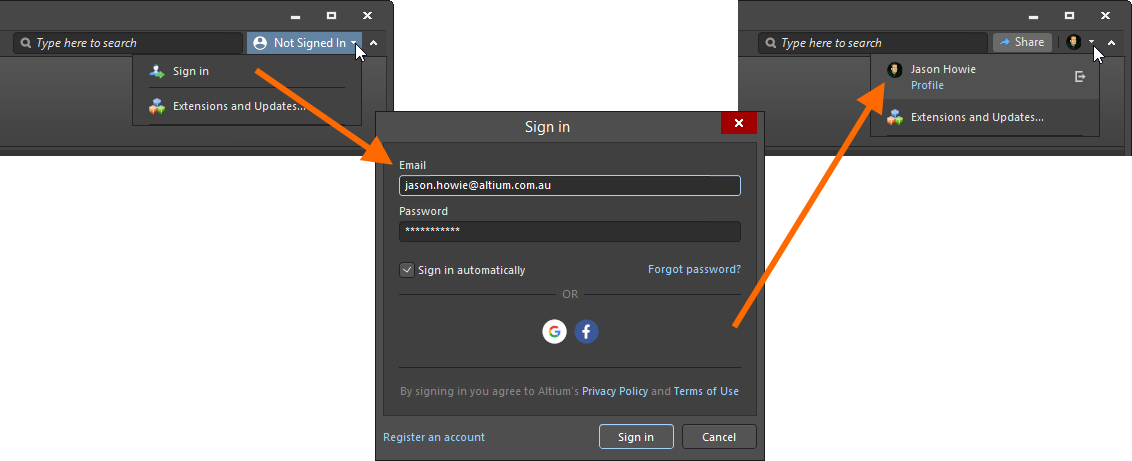This screenshot has height=461, width=1132.
Task: Click the Jason Howie avatar in the dropdown menu
Action: [895, 70]
